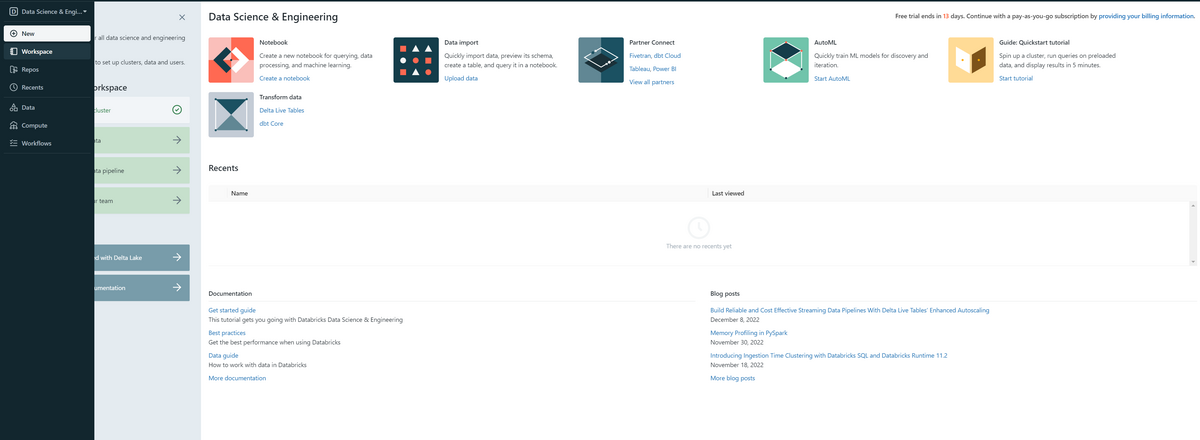Image resolution: width=1200 pixels, height=440 pixels.
Task: Click the Last viewed column header
Action: coord(727,193)
